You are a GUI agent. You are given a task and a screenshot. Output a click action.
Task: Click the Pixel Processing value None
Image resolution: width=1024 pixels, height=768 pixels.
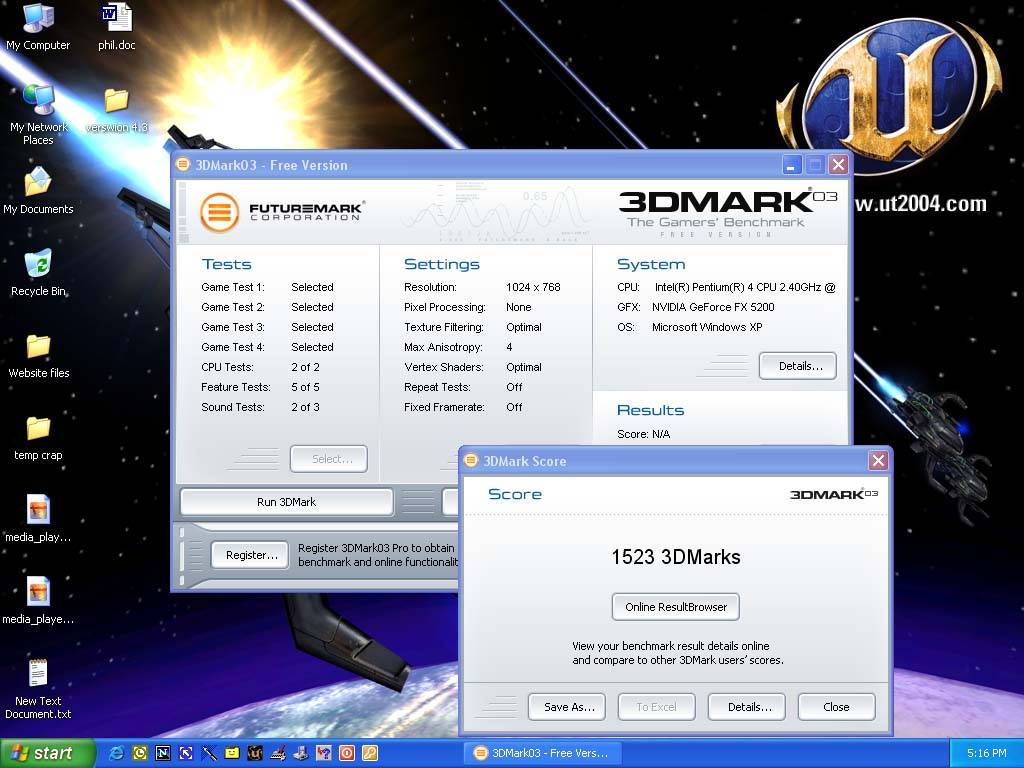[x=519, y=307]
